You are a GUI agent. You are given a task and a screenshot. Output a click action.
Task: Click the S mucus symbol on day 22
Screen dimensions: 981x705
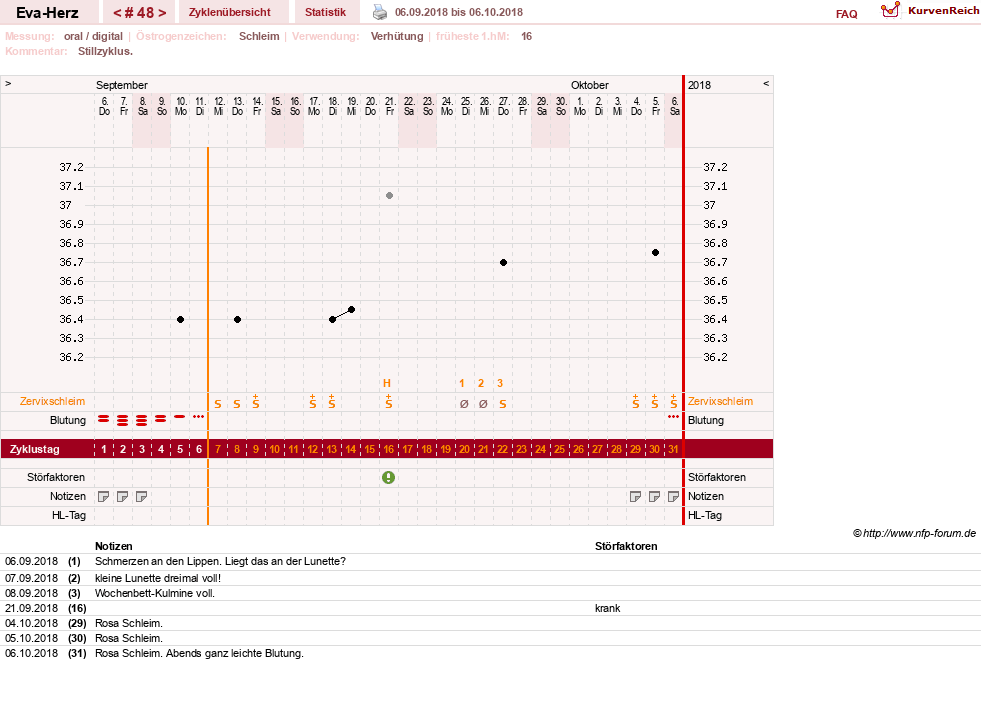502,404
